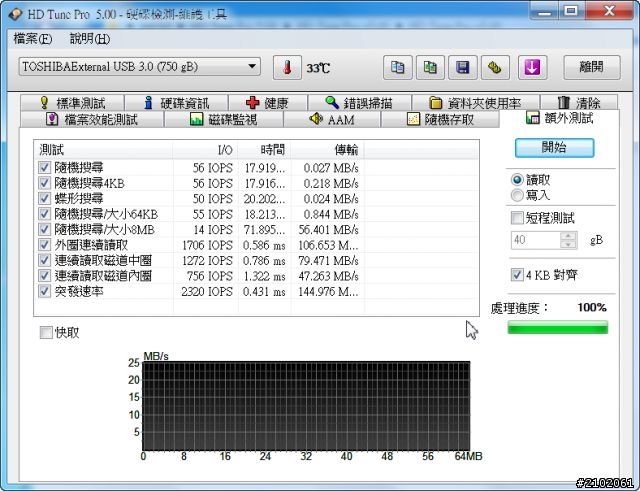Viewport: 640px width, 491px height.
Task: Switch to the AAM tab
Action: 332,120
